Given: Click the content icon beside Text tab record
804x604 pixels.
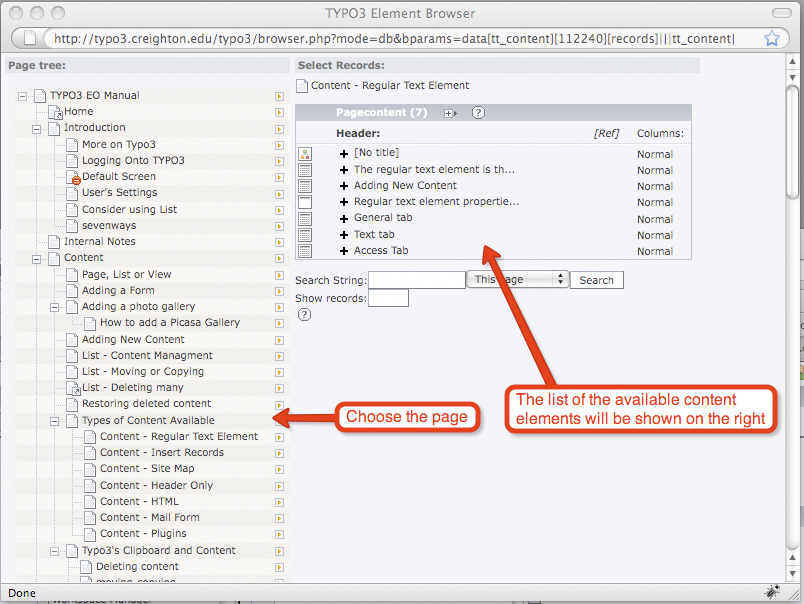Looking at the screenshot, I should (305, 235).
